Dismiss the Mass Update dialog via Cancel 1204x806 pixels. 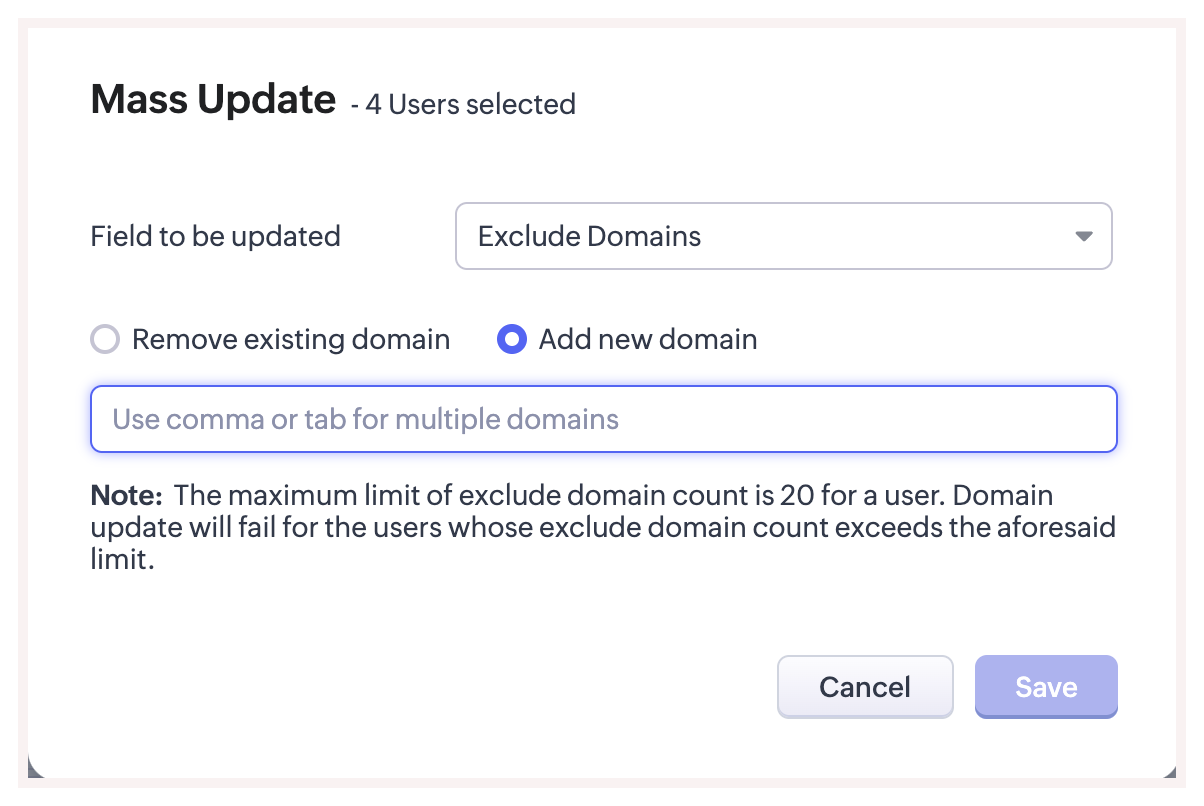point(864,687)
